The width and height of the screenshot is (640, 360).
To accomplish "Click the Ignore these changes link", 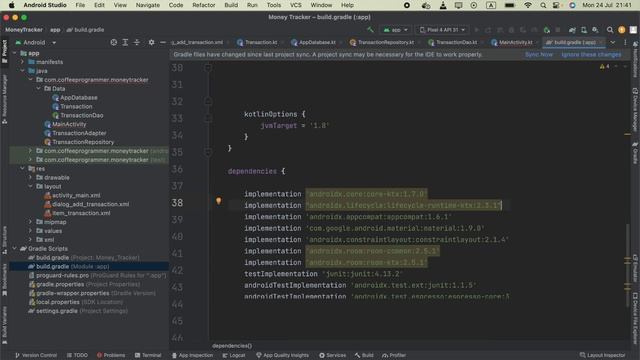I will (591, 54).
